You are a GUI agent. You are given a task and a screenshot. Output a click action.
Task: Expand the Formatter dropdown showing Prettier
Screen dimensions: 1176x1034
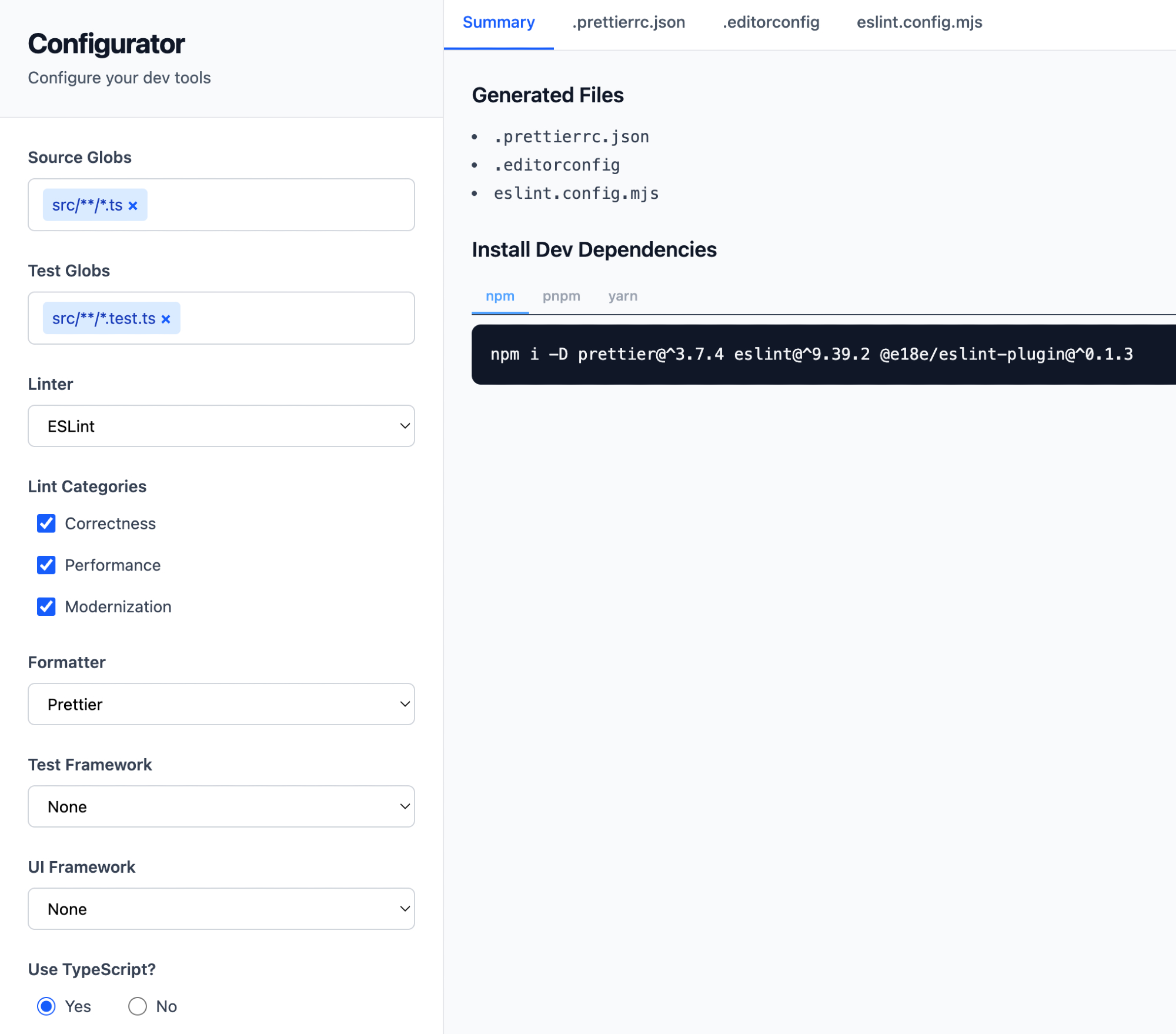pyautogui.click(x=221, y=704)
